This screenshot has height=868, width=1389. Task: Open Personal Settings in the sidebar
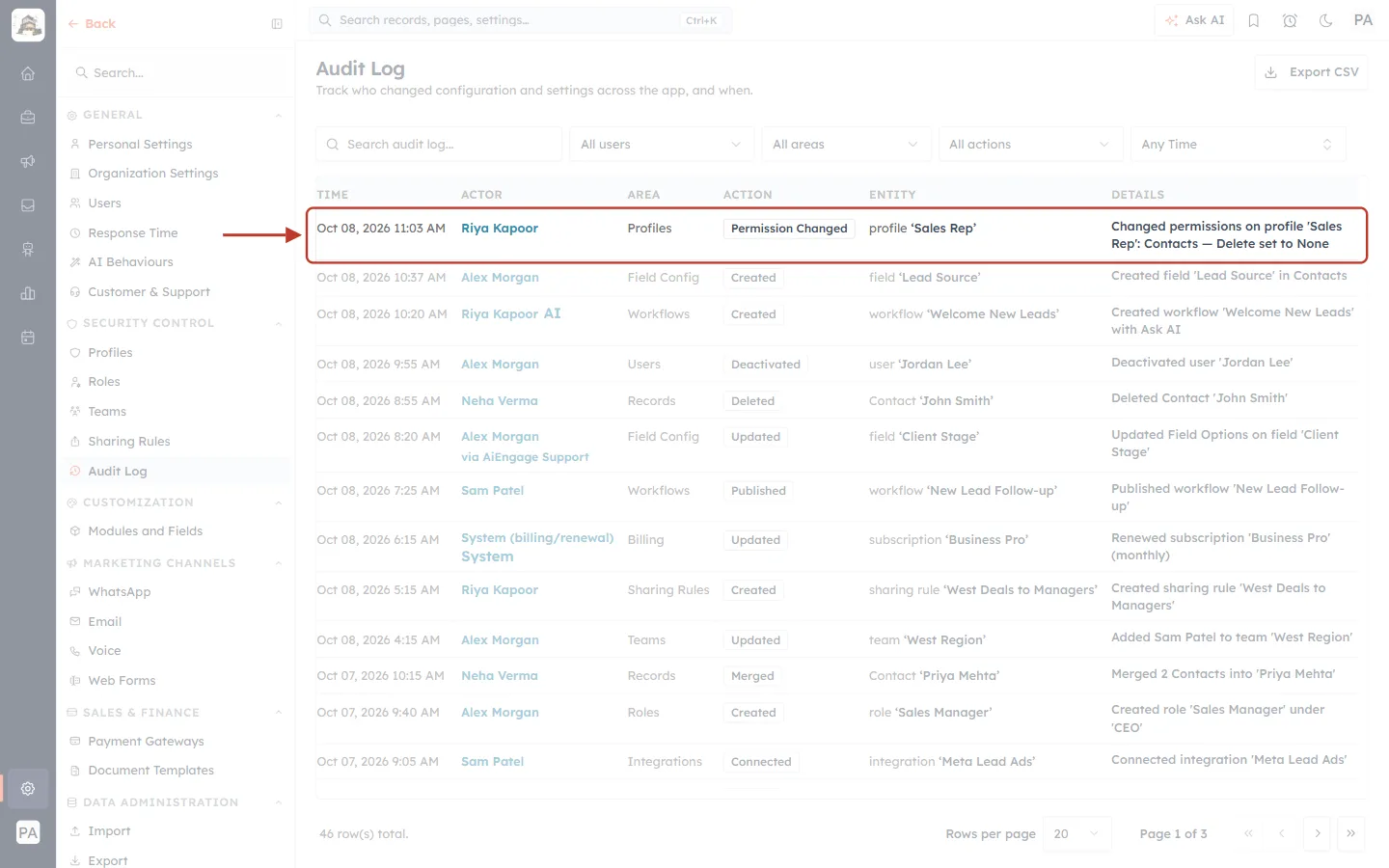point(140,145)
